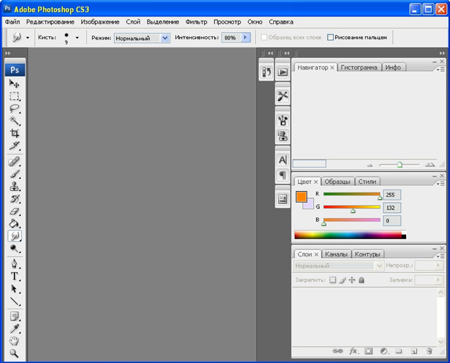
Task: Select the Smudge tool in toolbox
Action: (14, 236)
